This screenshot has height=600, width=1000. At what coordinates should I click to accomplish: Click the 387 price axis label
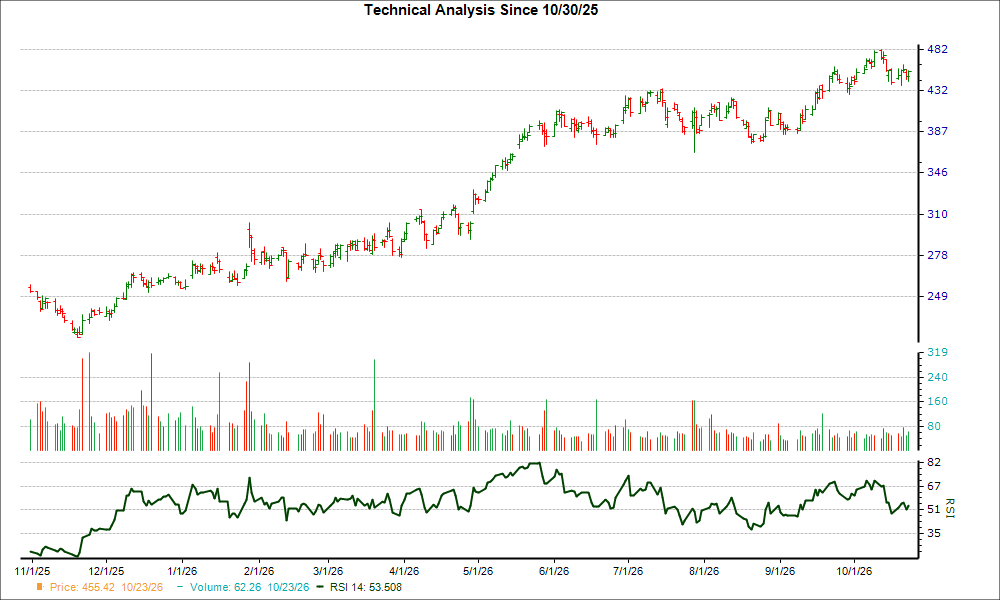click(x=937, y=131)
